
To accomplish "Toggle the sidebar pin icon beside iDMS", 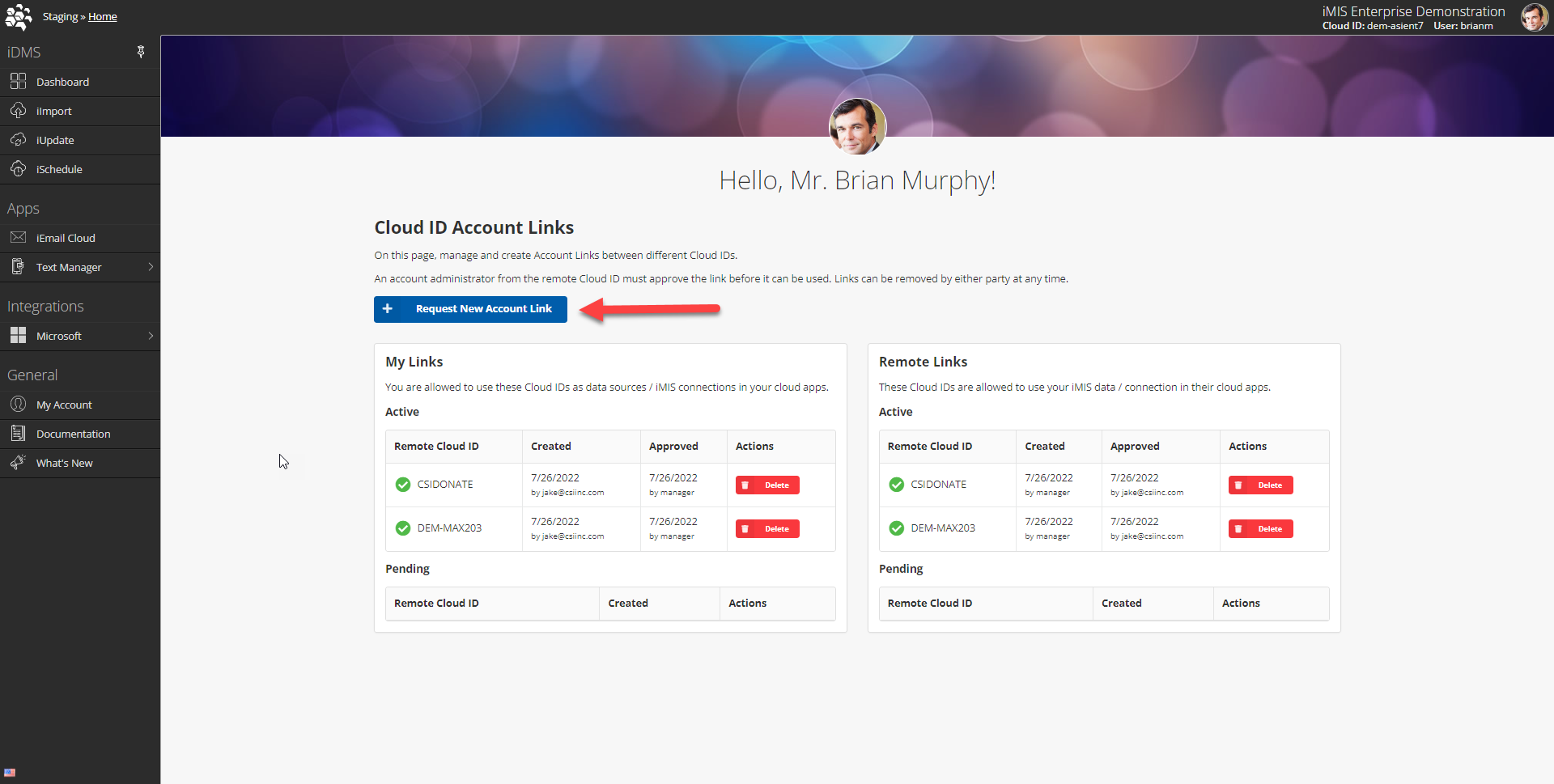I will click(141, 52).
